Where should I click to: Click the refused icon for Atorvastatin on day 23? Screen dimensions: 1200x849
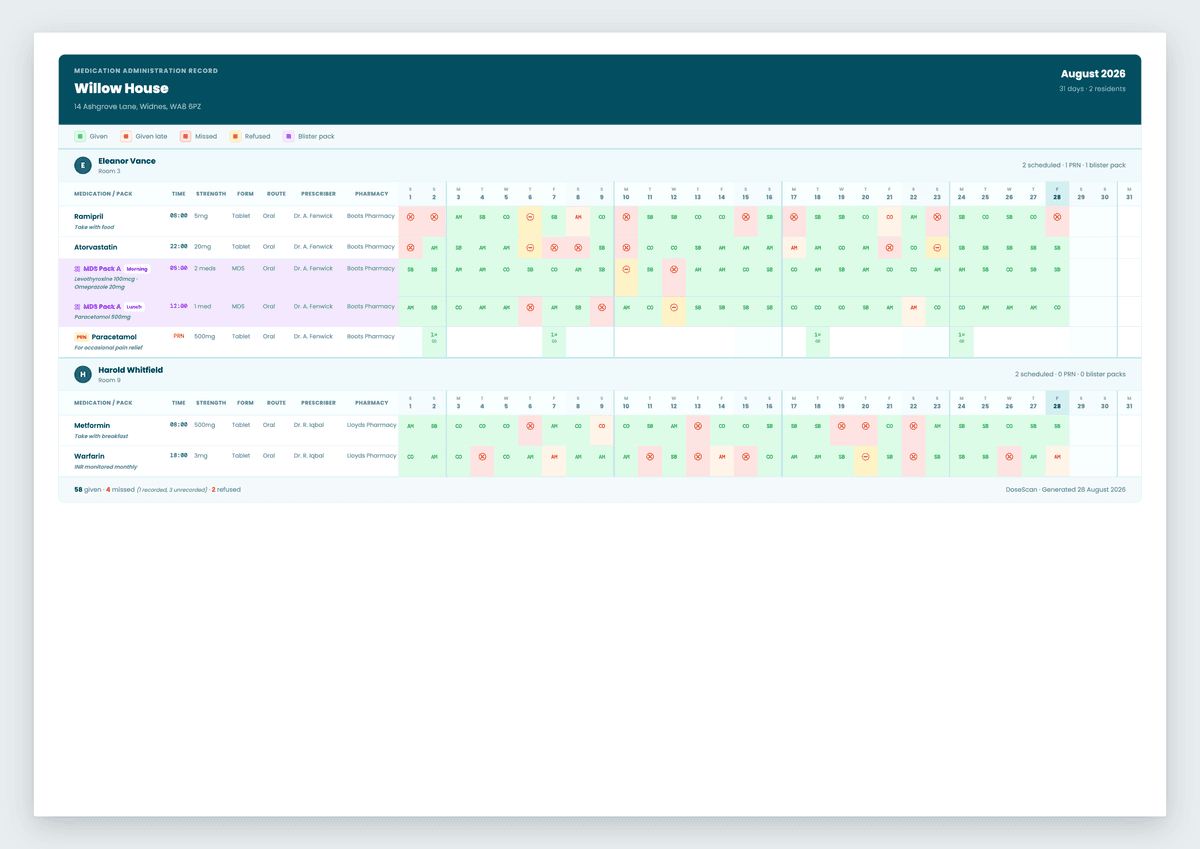tap(937, 247)
